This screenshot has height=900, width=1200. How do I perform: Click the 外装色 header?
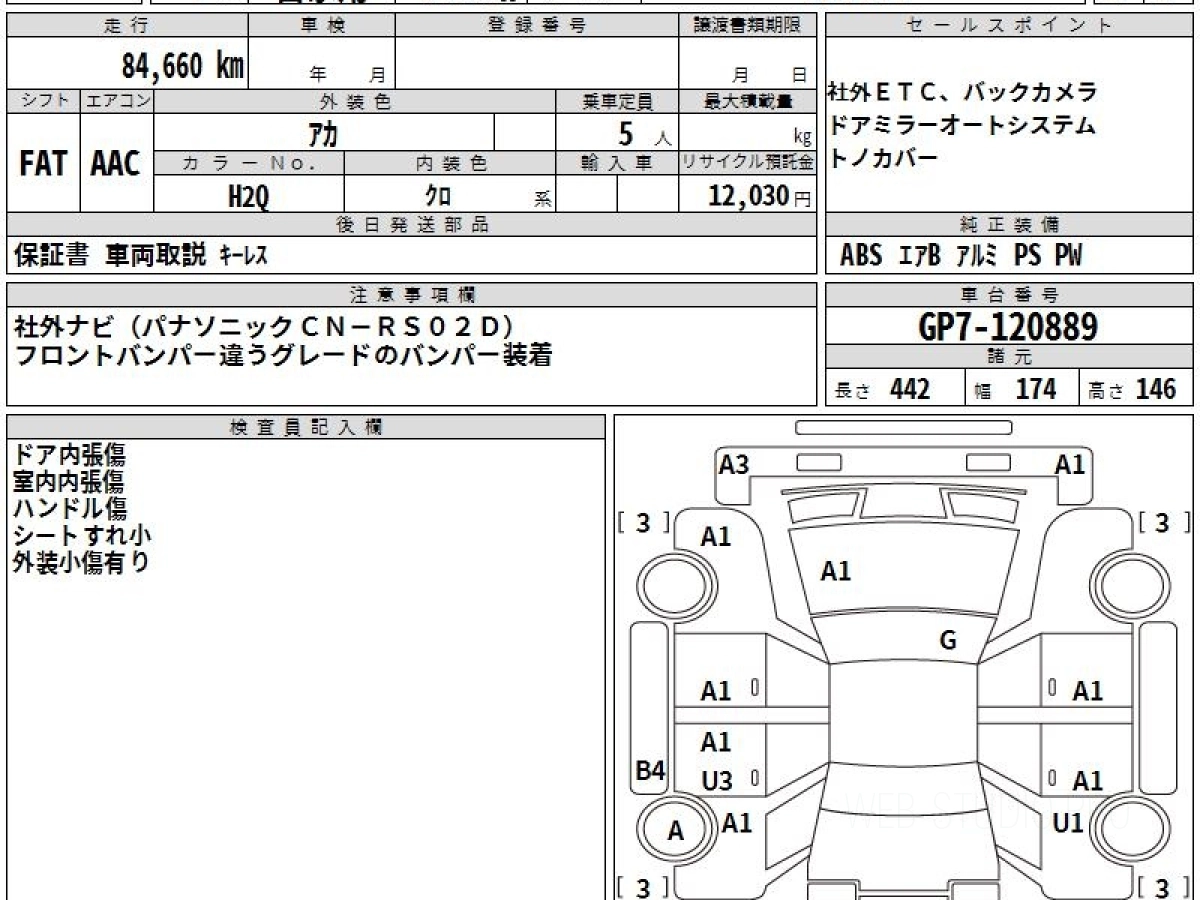coord(355,101)
